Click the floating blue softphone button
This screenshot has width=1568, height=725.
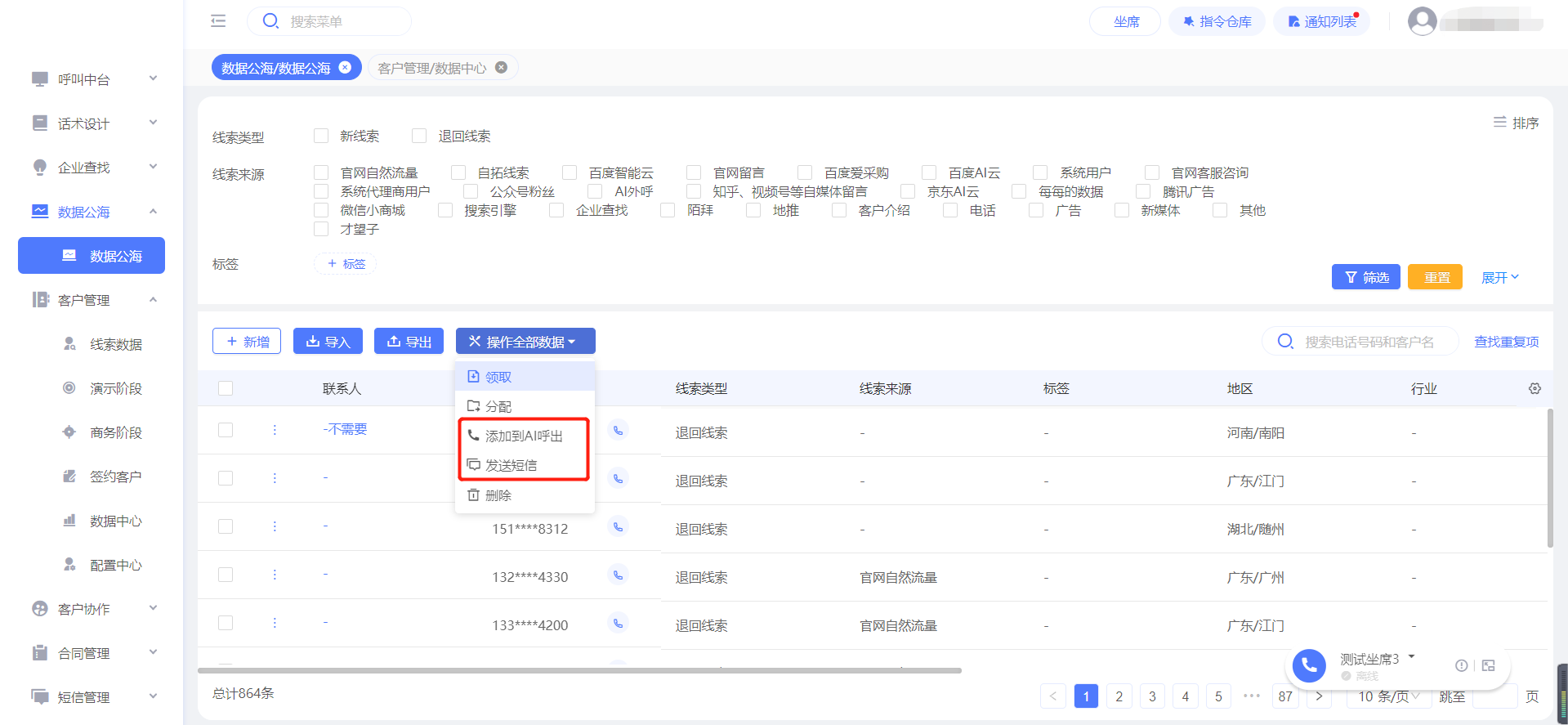(1309, 665)
